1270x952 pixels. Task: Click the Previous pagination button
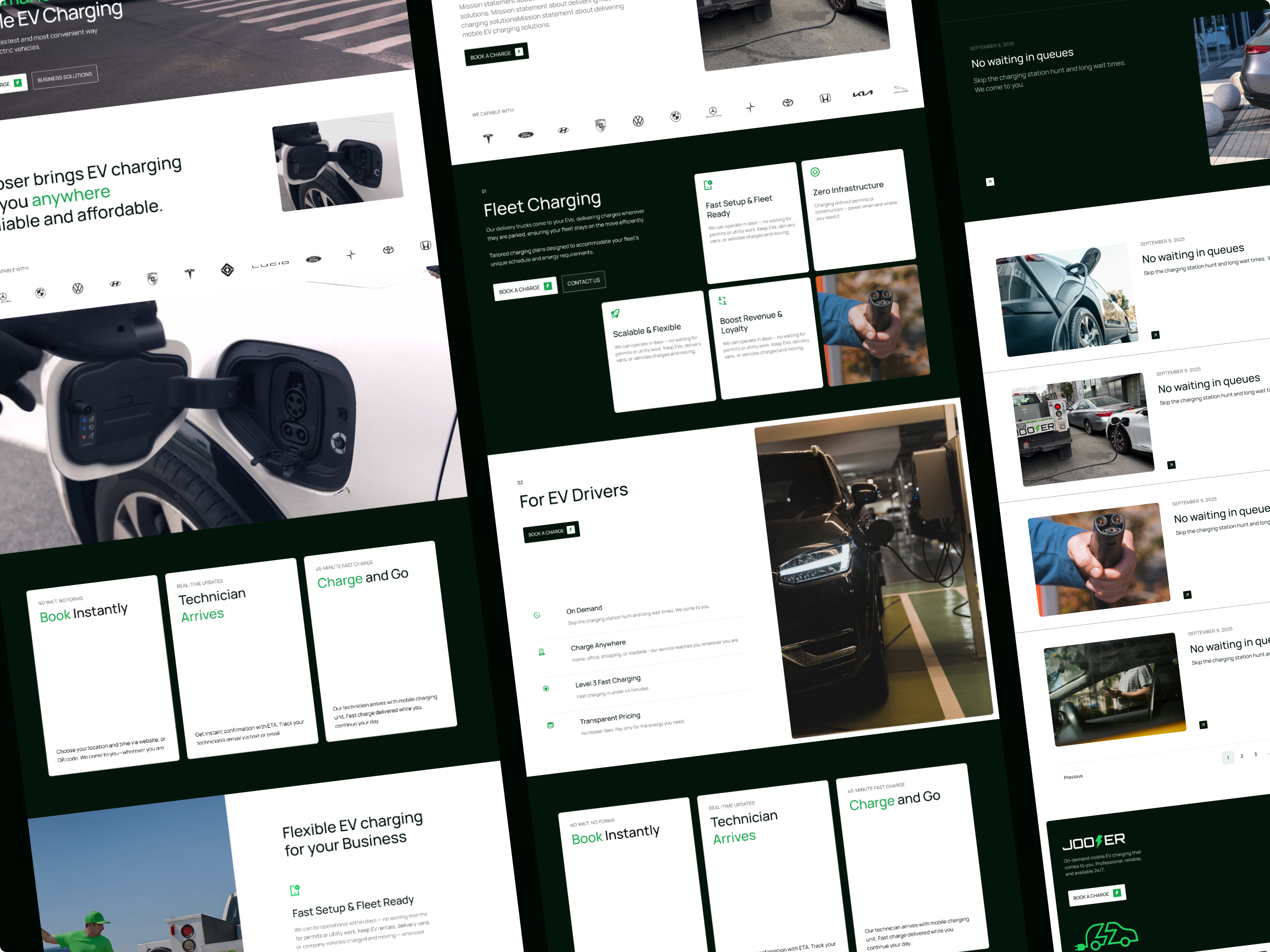(1072, 777)
